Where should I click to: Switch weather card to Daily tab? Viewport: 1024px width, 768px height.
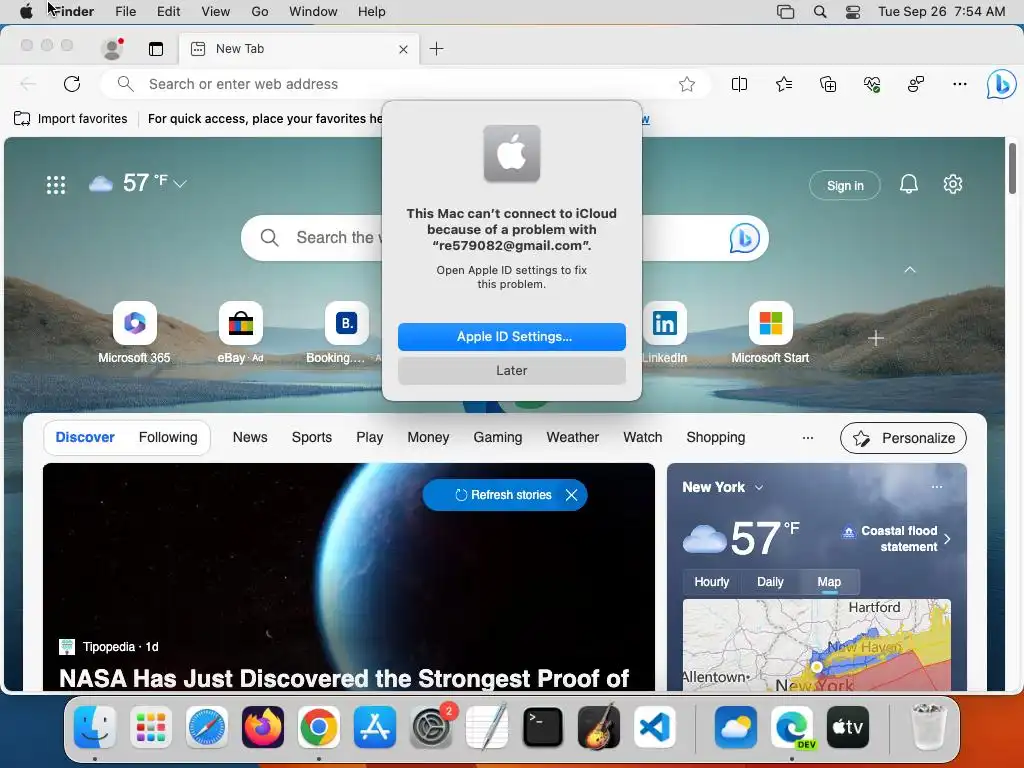770,582
